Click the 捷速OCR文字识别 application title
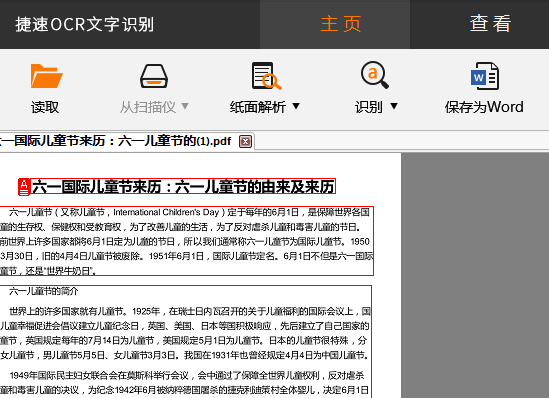Viewport: 549px width, 398px height. [84, 25]
